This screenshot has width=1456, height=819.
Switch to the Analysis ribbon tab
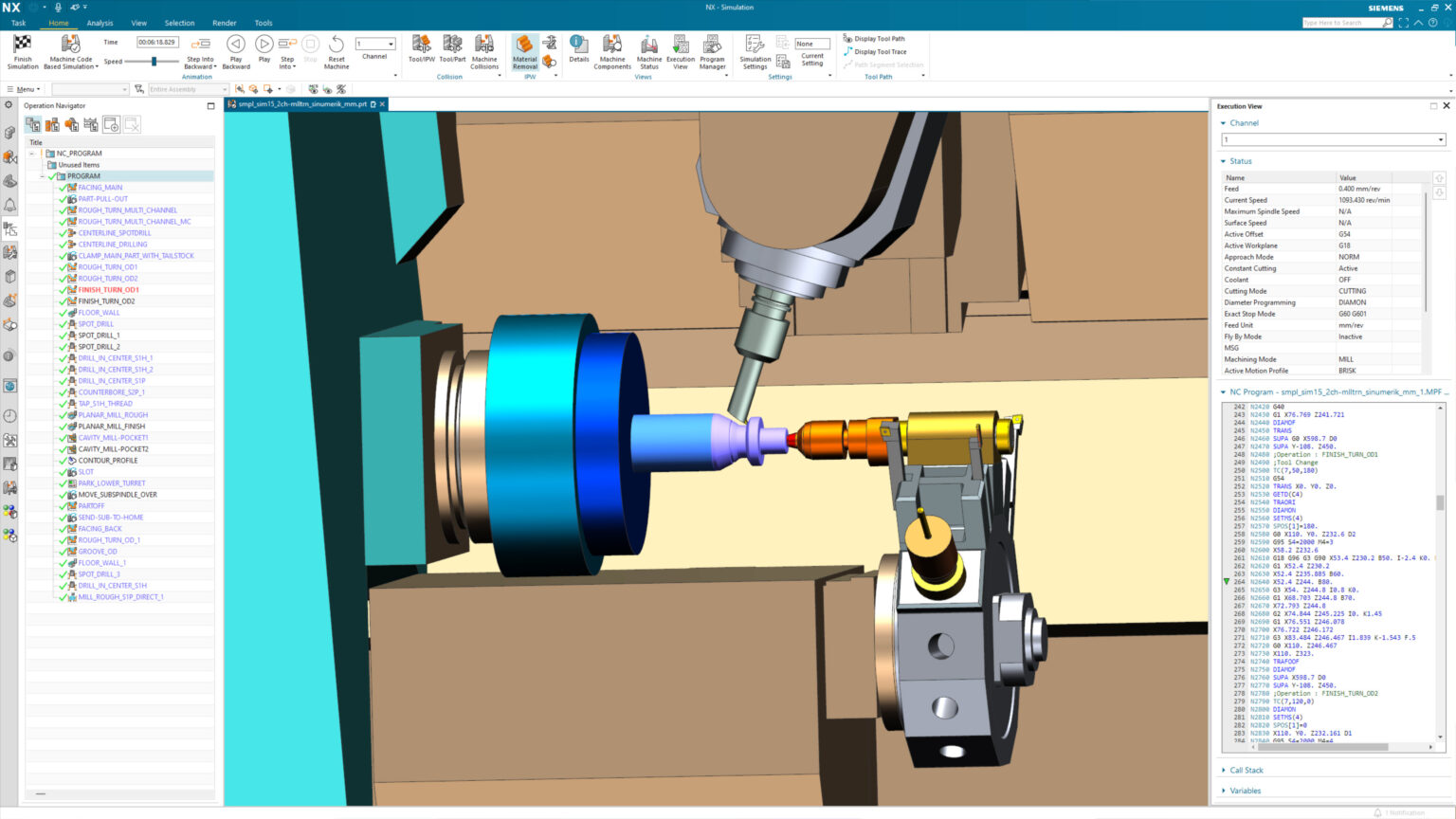click(100, 23)
